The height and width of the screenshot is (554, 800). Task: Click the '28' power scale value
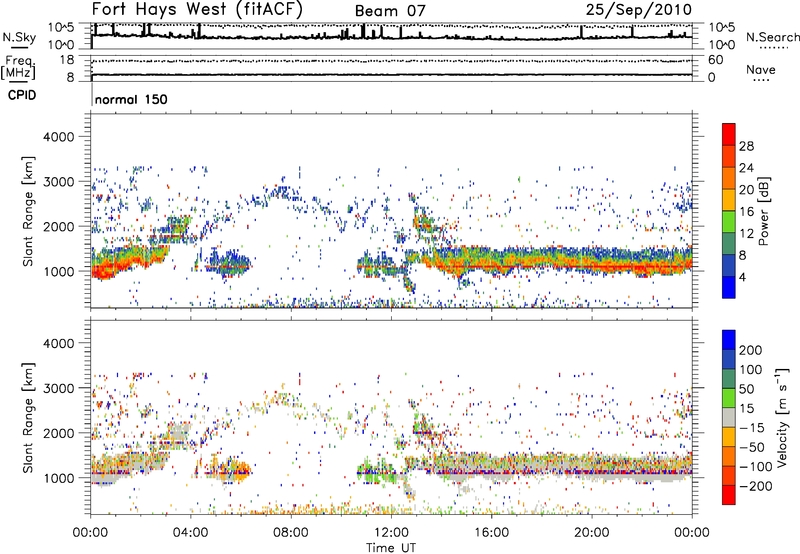coord(746,146)
